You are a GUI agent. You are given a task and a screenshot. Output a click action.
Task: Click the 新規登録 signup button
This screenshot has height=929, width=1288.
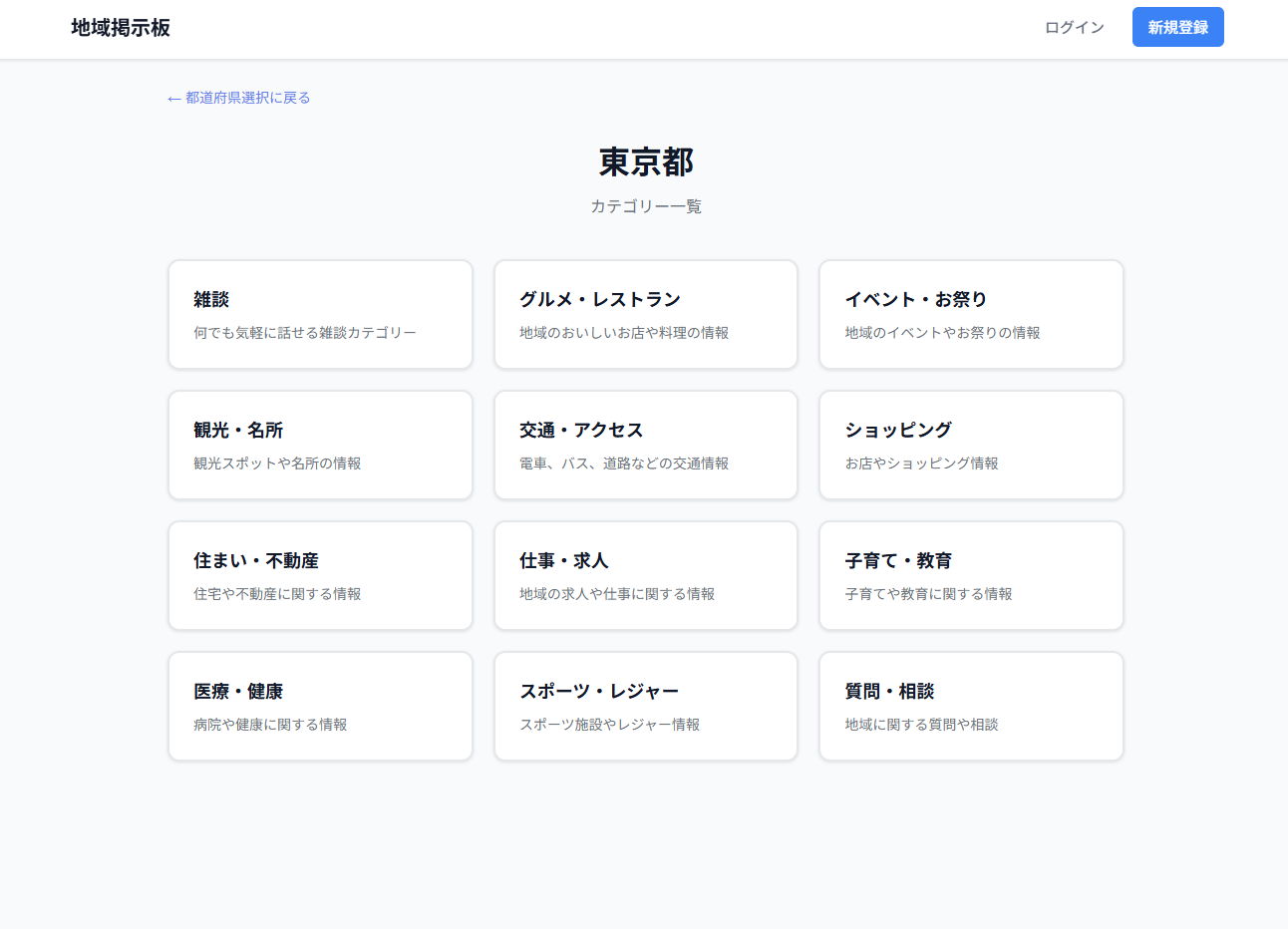coord(1177,27)
